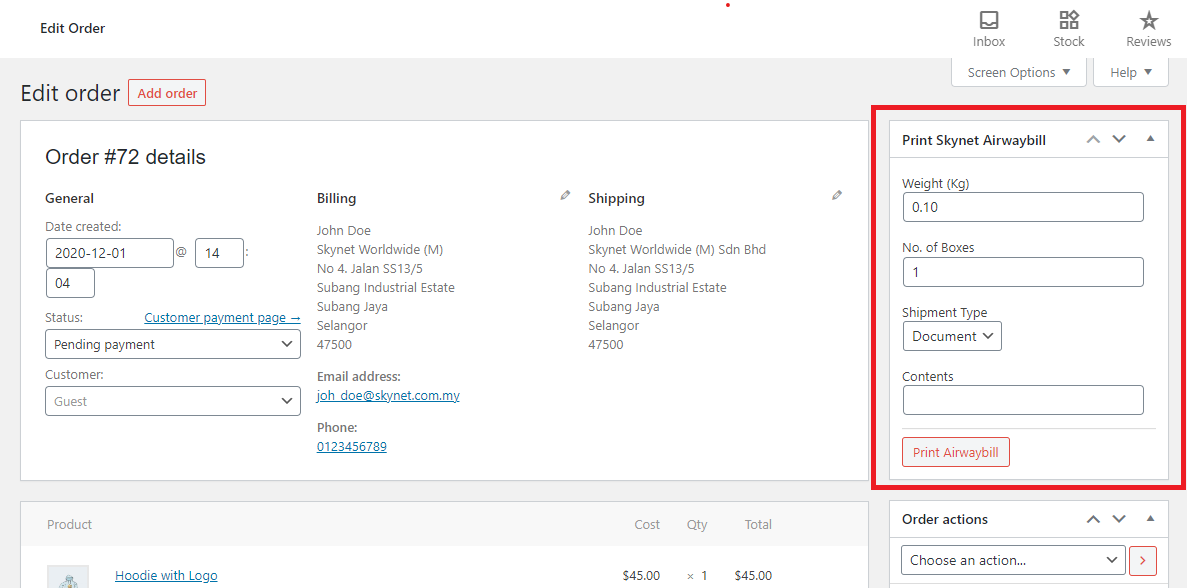Open the Customer payment page link
Screen dimensions: 1187x588
[222, 317]
